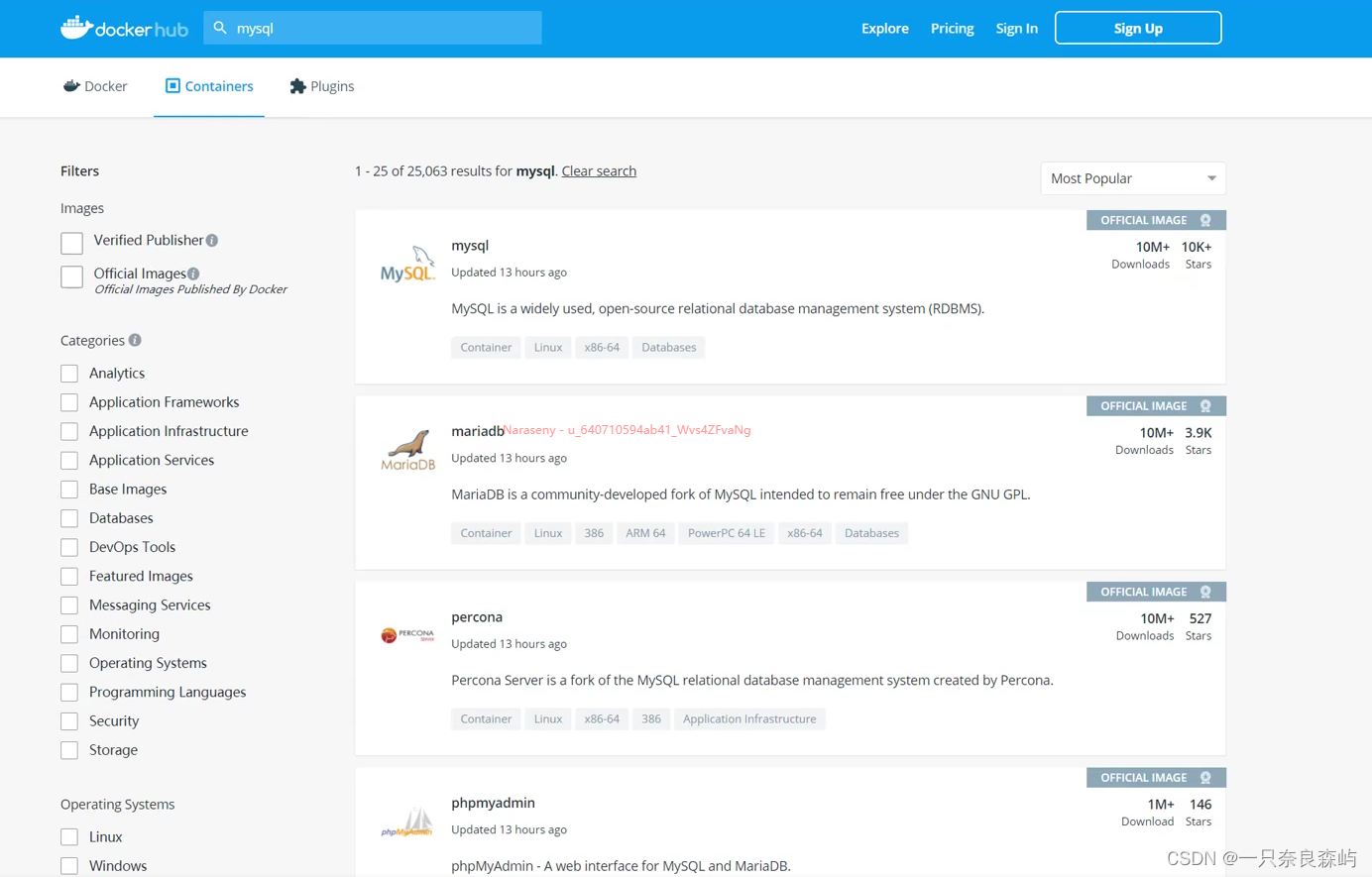Click the OFFICIAL IMAGE badge on mysql card
The image size is (1372, 877).
tap(1156, 220)
